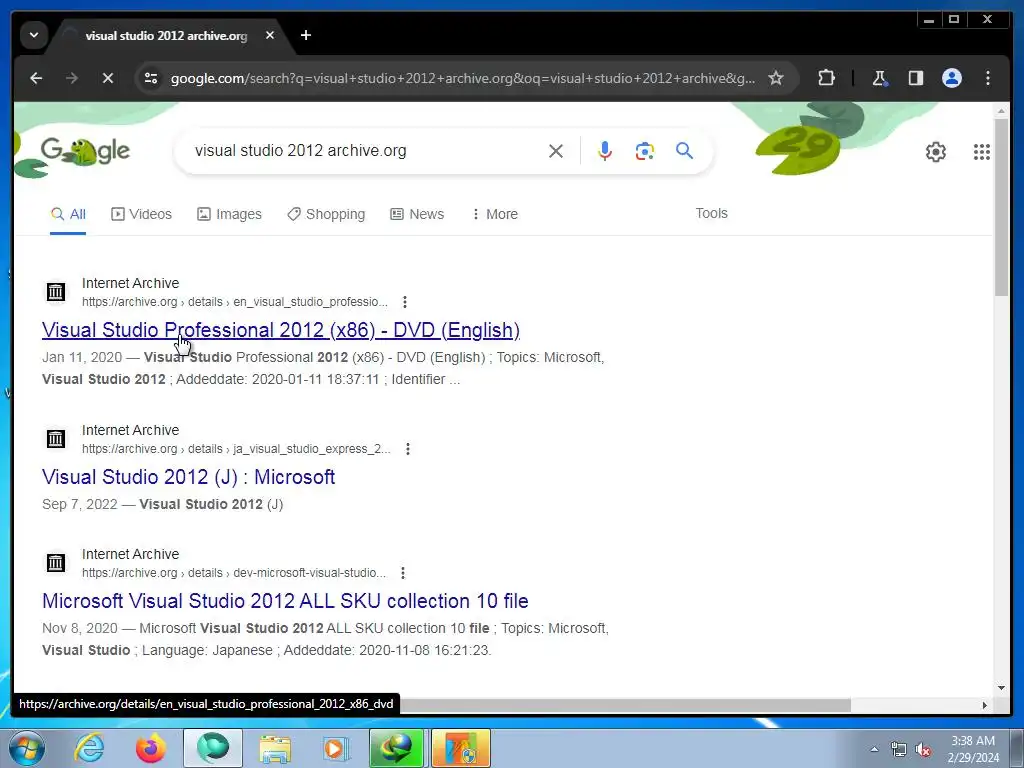Open Windows Media Player taskbar icon

pyautogui.click(x=336, y=748)
